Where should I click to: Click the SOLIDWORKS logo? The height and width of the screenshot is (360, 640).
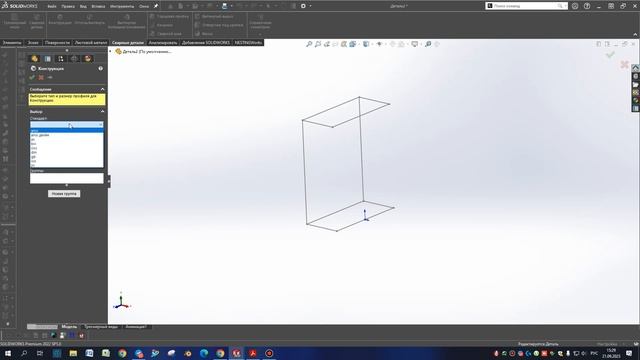click(20, 6)
